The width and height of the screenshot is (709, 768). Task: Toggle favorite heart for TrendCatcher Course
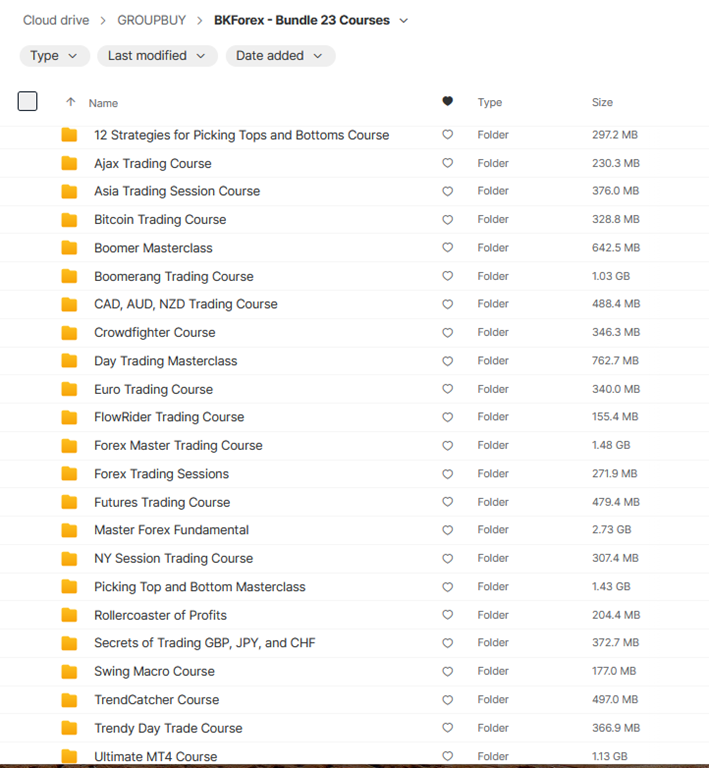point(447,700)
